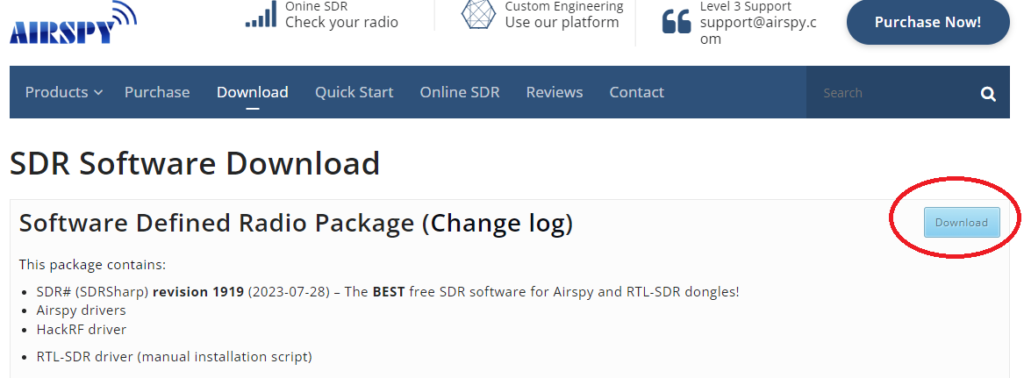Open Online SDR in navigation bar

coord(460,93)
